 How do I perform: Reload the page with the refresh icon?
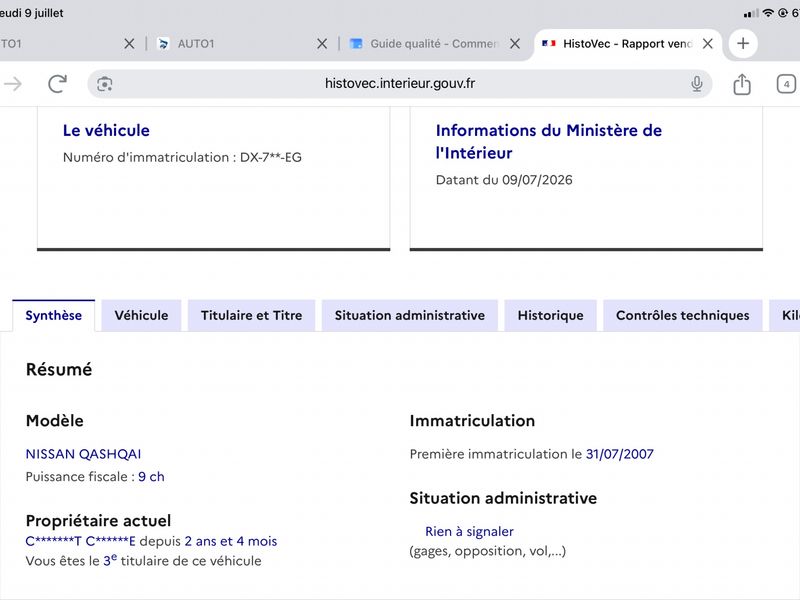(57, 84)
